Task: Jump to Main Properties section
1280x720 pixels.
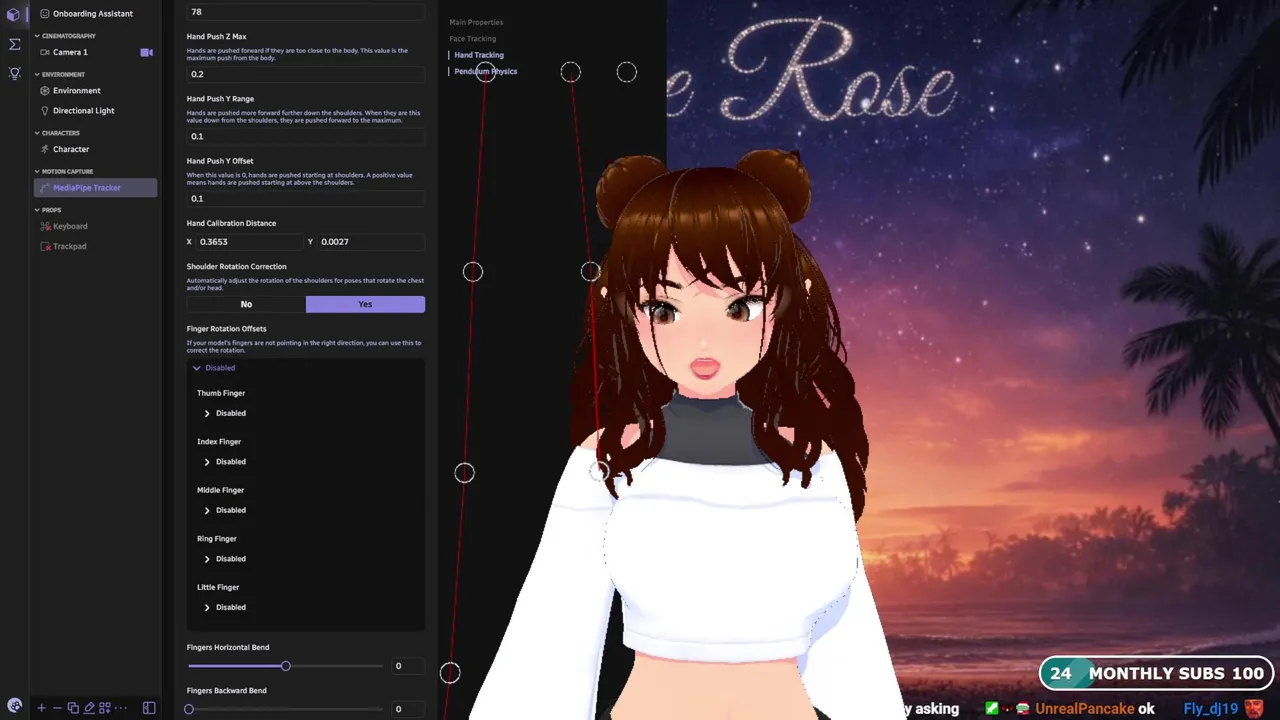Action: (x=476, y=22)
